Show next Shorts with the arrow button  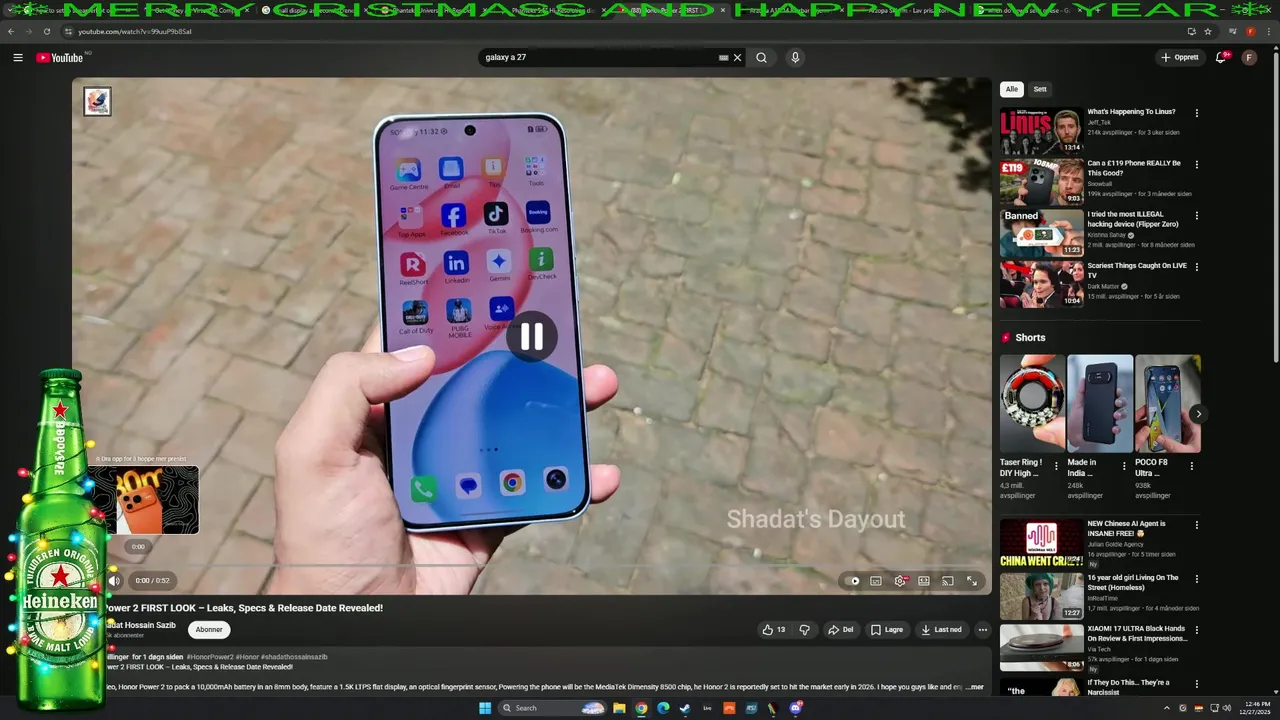click(1198, 414)
